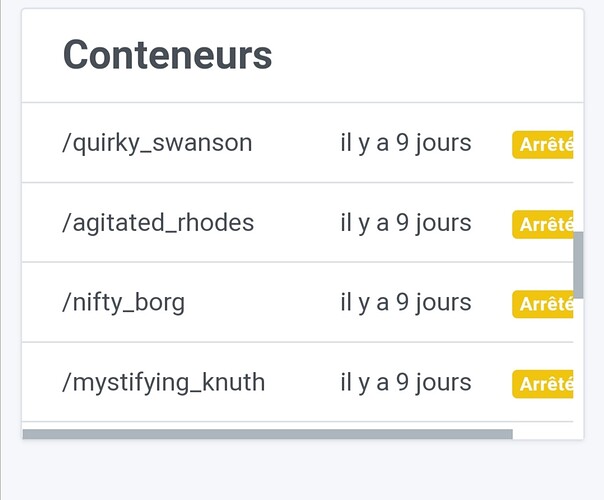The height and width of the screenshot is (500, 604).
Task: Click the Arrêté status of agitated_rhodes
Action: [x=544, y=225]
